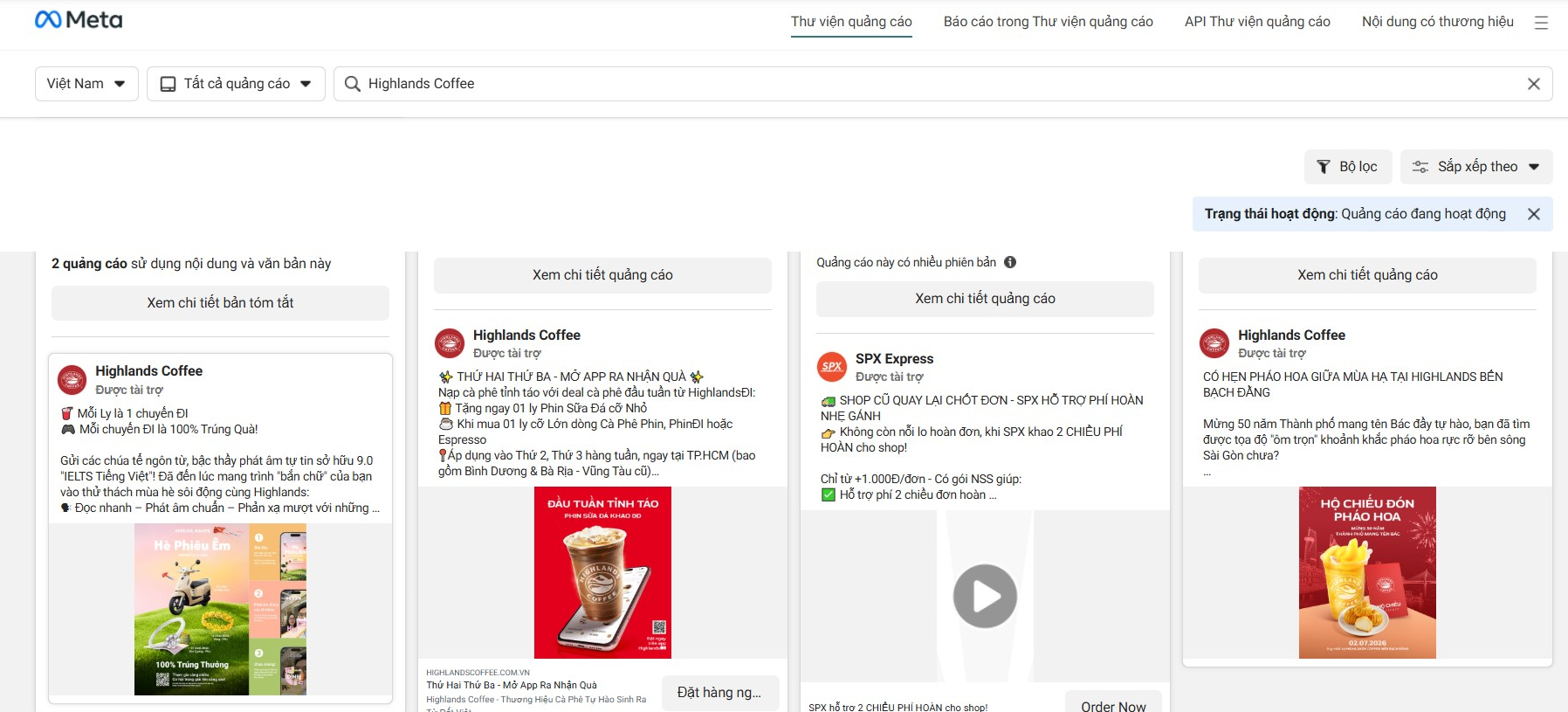Image resolution: width=1568 pixels, height=712 pixels.
Task: Click Highlands Coffee name in pháo hoa ad
Action: click(1291, 335)
